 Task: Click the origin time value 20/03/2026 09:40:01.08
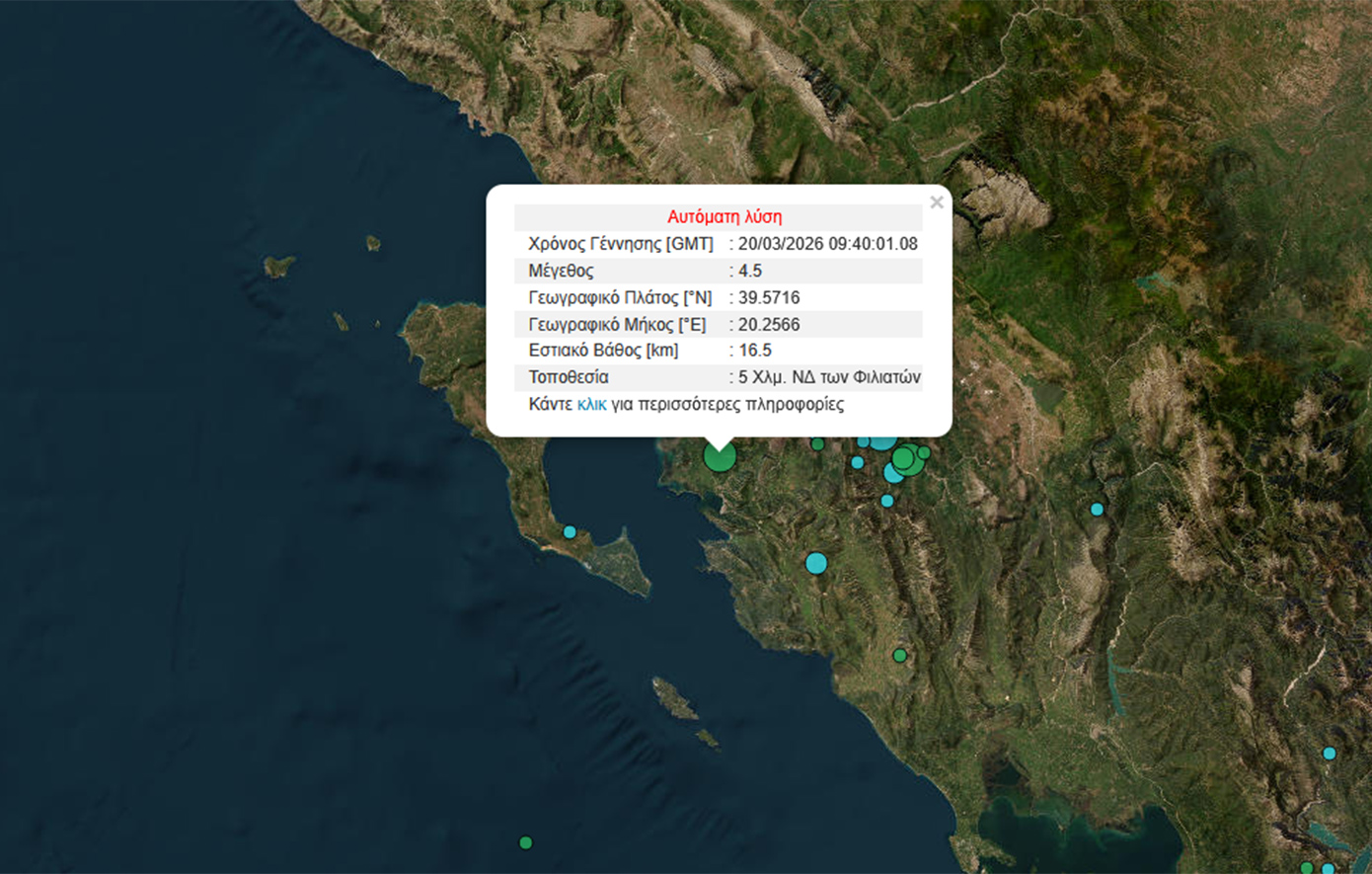tap(827, 244)
